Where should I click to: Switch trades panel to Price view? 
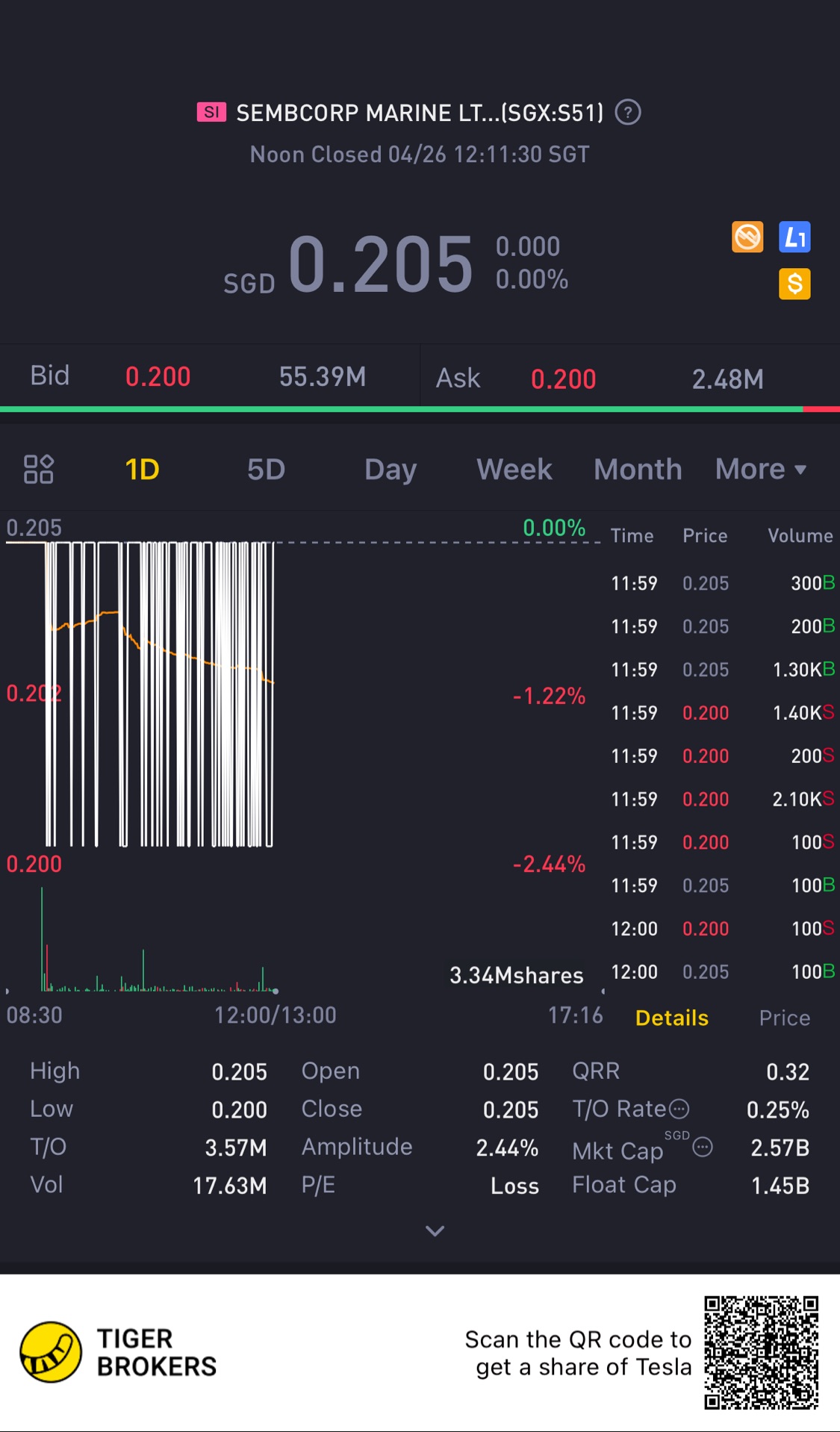click(784, 1018)
